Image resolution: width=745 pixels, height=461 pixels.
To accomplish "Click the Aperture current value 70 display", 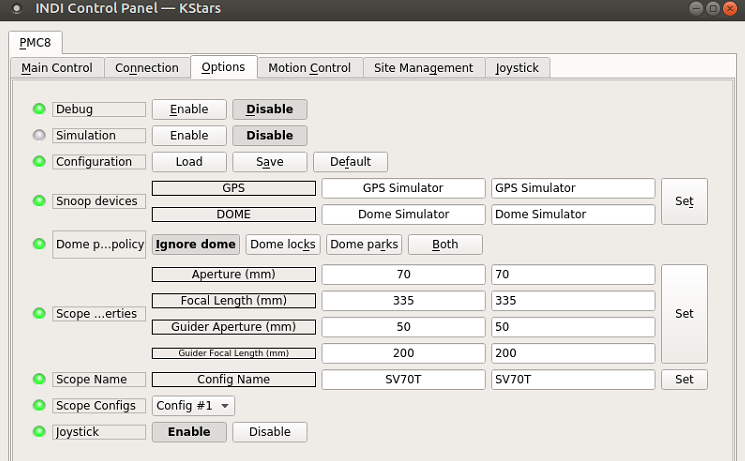I will pos(403,274).
